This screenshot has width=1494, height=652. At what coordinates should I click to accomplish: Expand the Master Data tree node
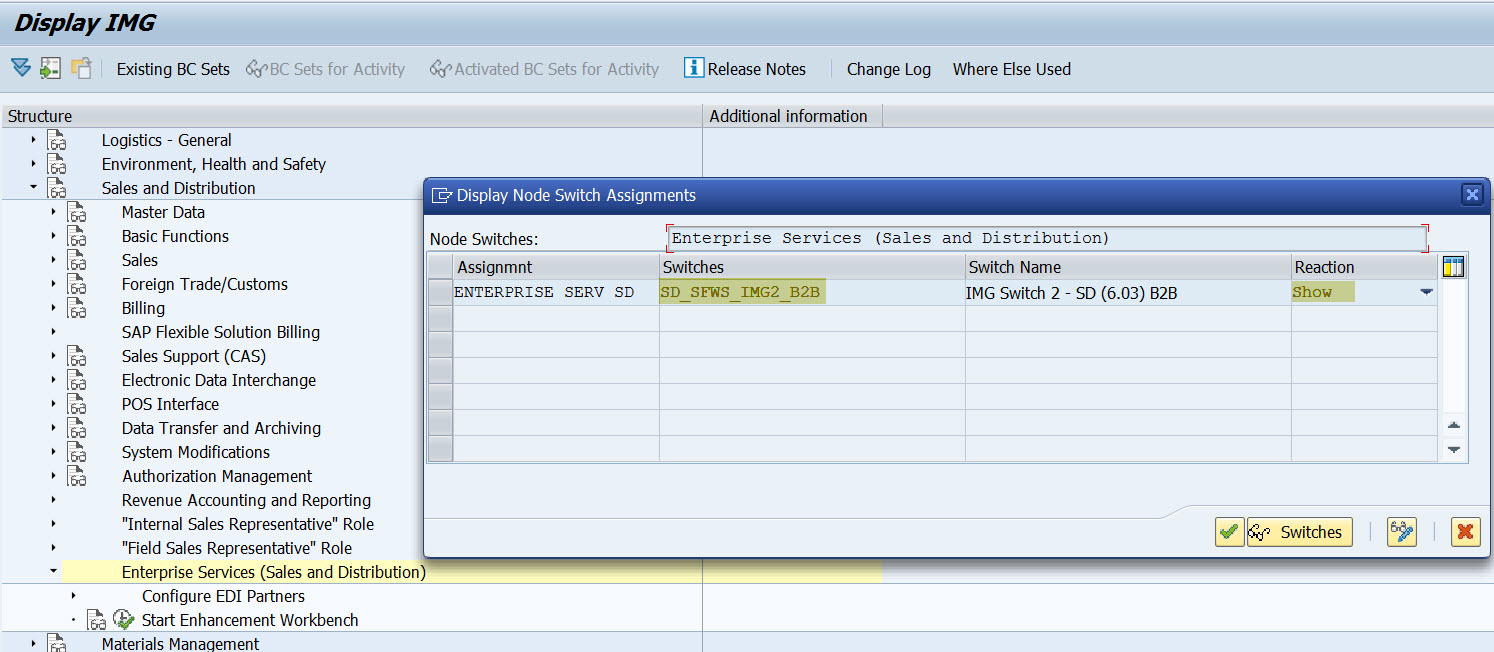pyautogui.click(x=53, y=212)
